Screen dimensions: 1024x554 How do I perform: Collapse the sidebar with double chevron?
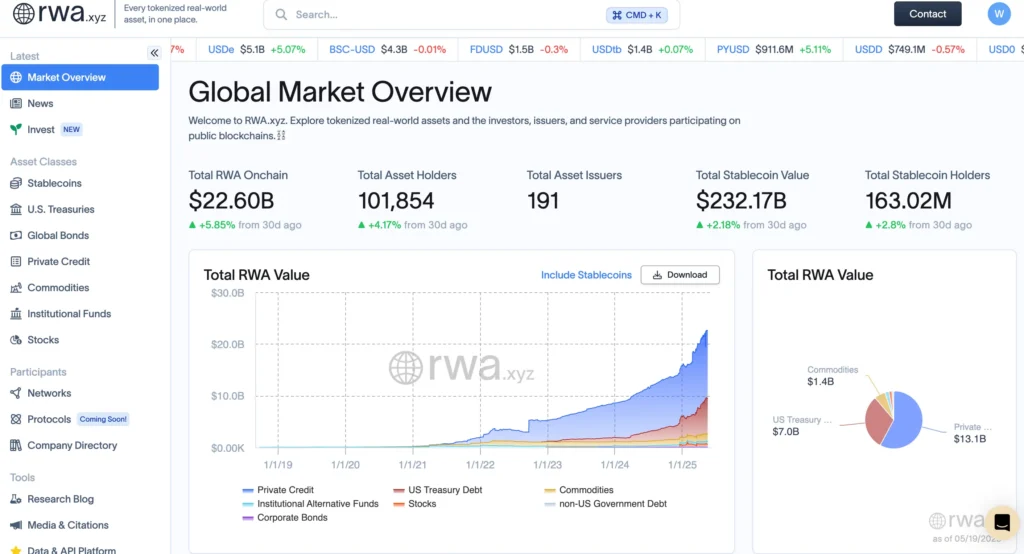pos(154,53)
